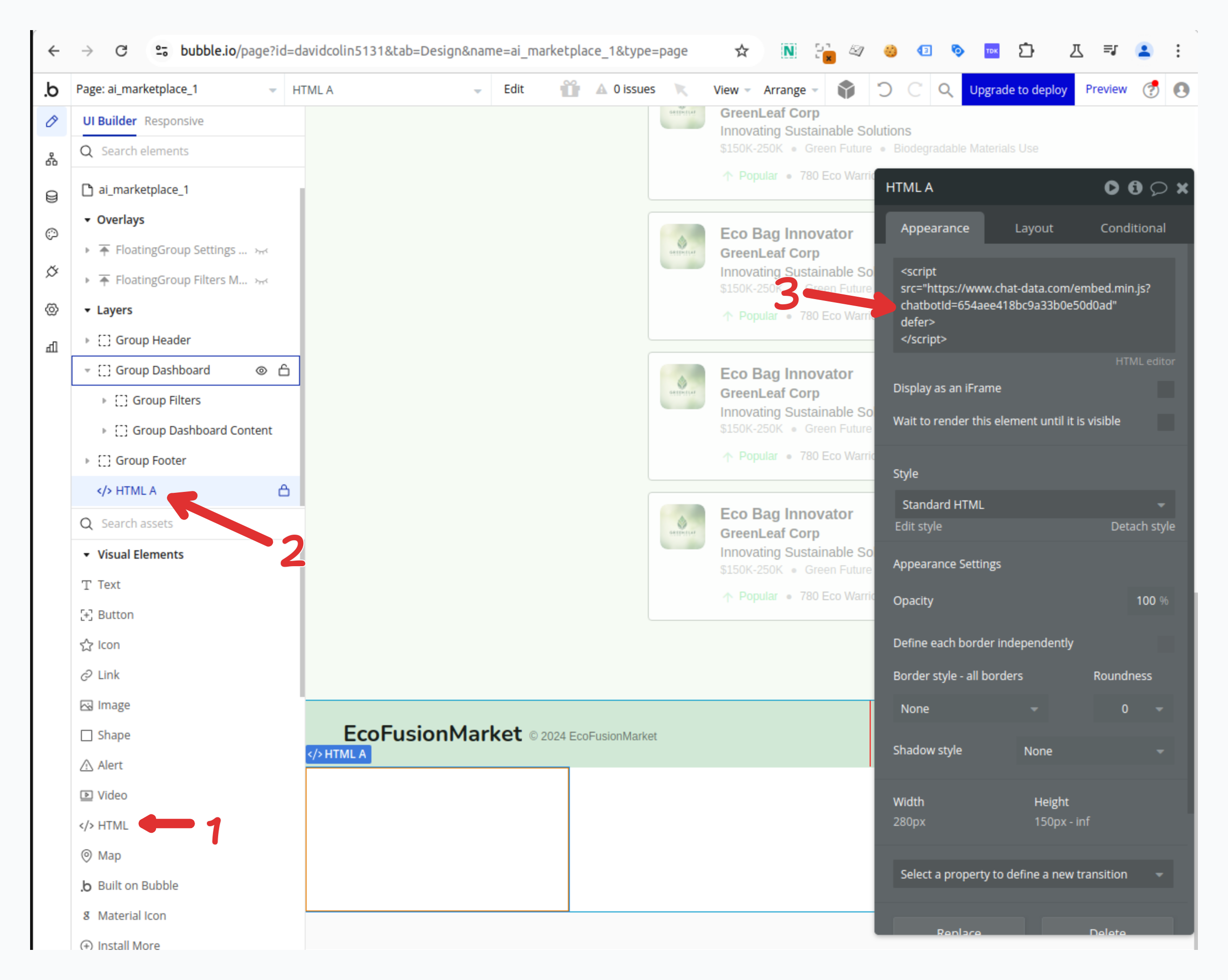Open the Chrome three-dot menu
Image resolution: width=1228 pixels, height=980 pixels.
tap(1177, 51)
